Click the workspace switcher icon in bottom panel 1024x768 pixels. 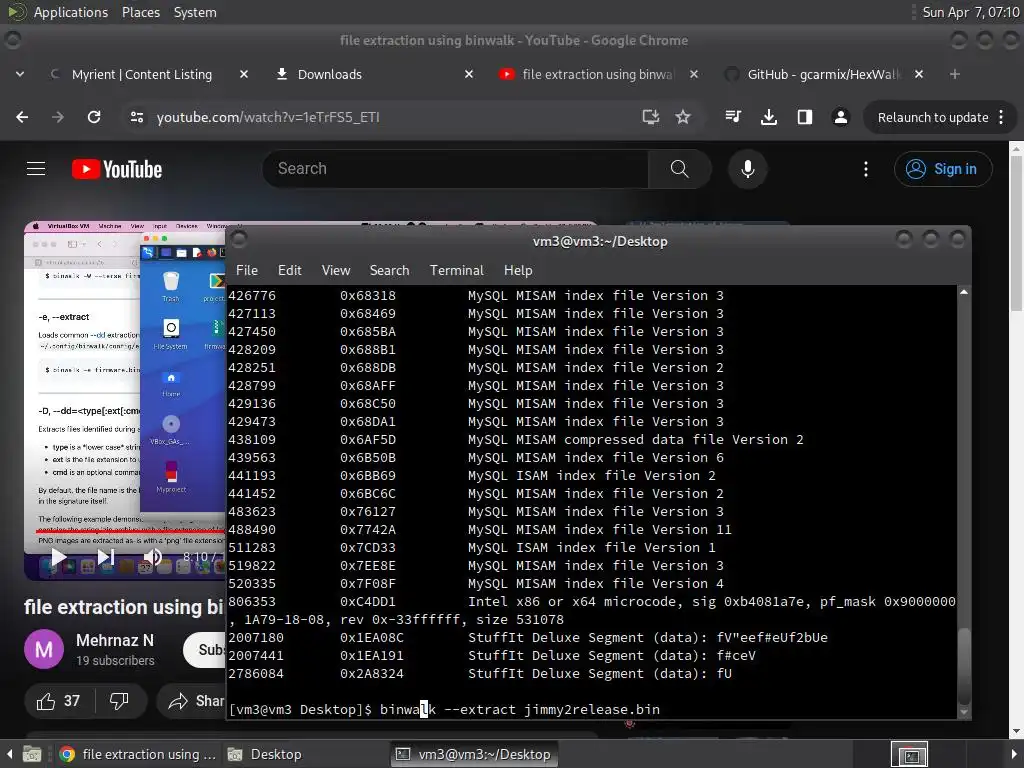click(909, 755)
